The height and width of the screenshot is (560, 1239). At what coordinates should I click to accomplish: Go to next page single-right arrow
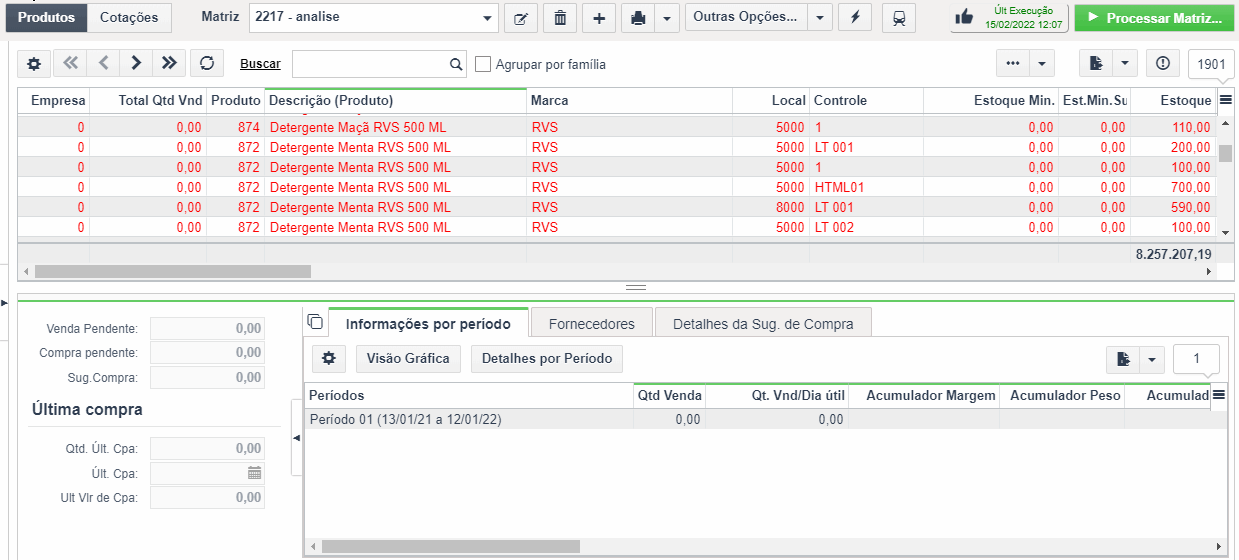(136, 64)
